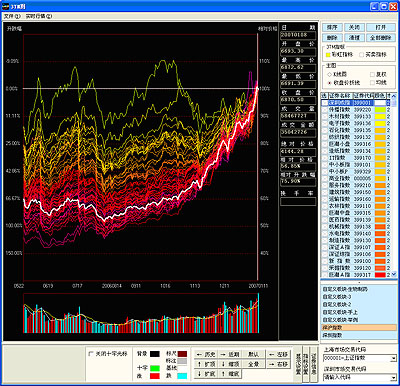Select the K线图 radio option

329,74
